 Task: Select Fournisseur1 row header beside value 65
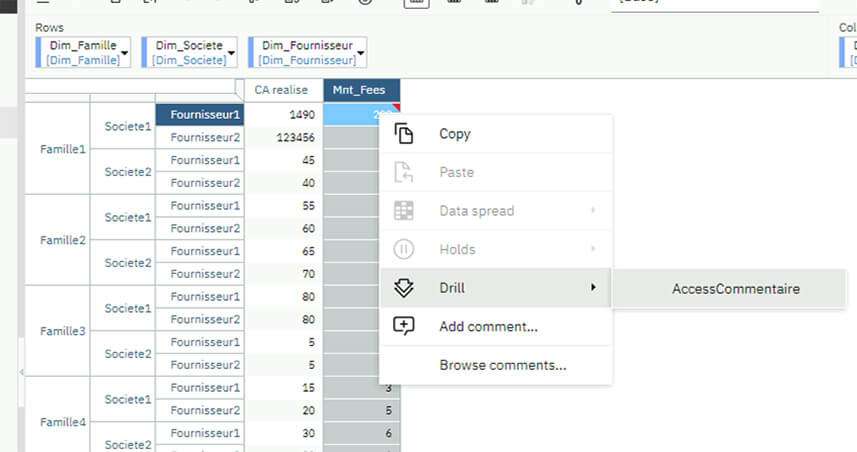click(200, 251)
